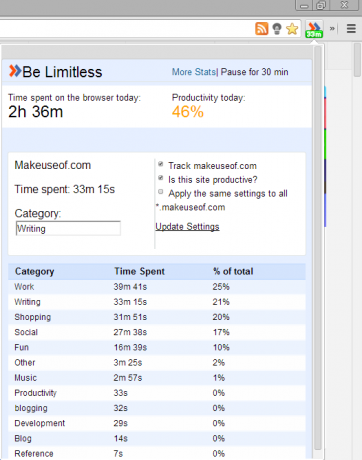Click the % of total column header
The width and height of the screenshot is (362, 460).
point(233,271)
